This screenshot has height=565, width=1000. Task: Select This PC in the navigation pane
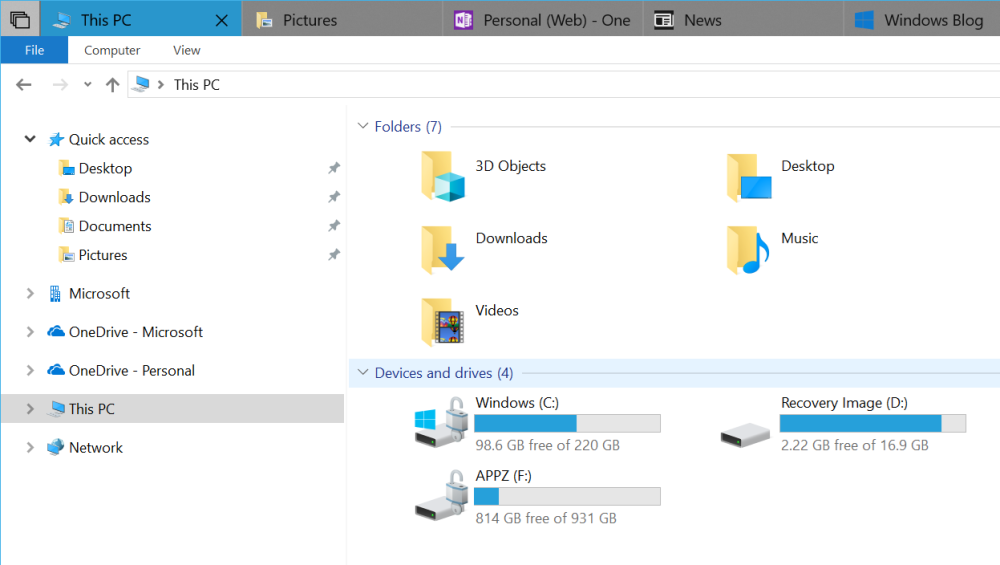92,409
